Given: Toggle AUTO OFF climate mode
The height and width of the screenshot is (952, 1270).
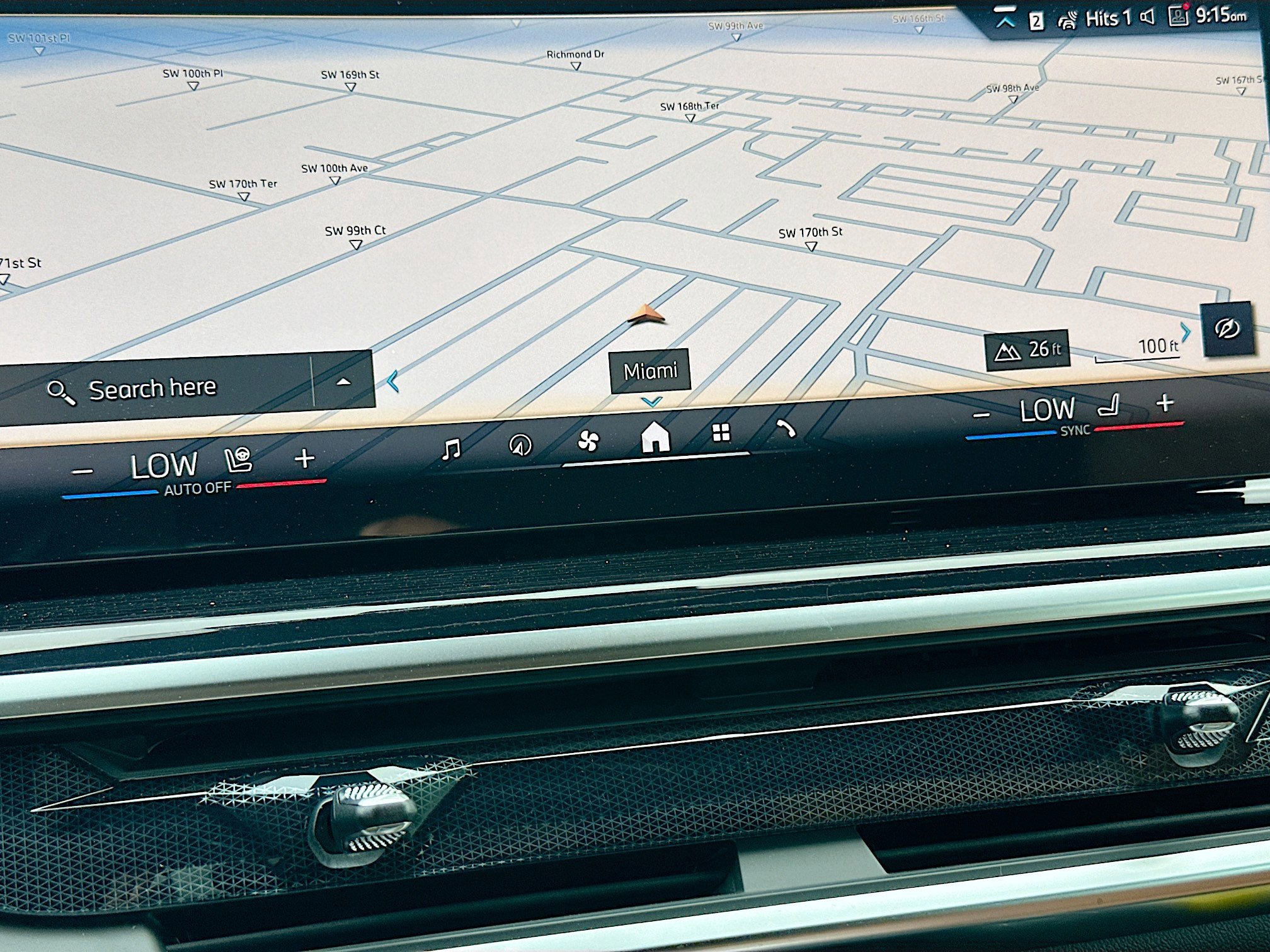Looking at the screenshot, I should click(x=198, y=489).
